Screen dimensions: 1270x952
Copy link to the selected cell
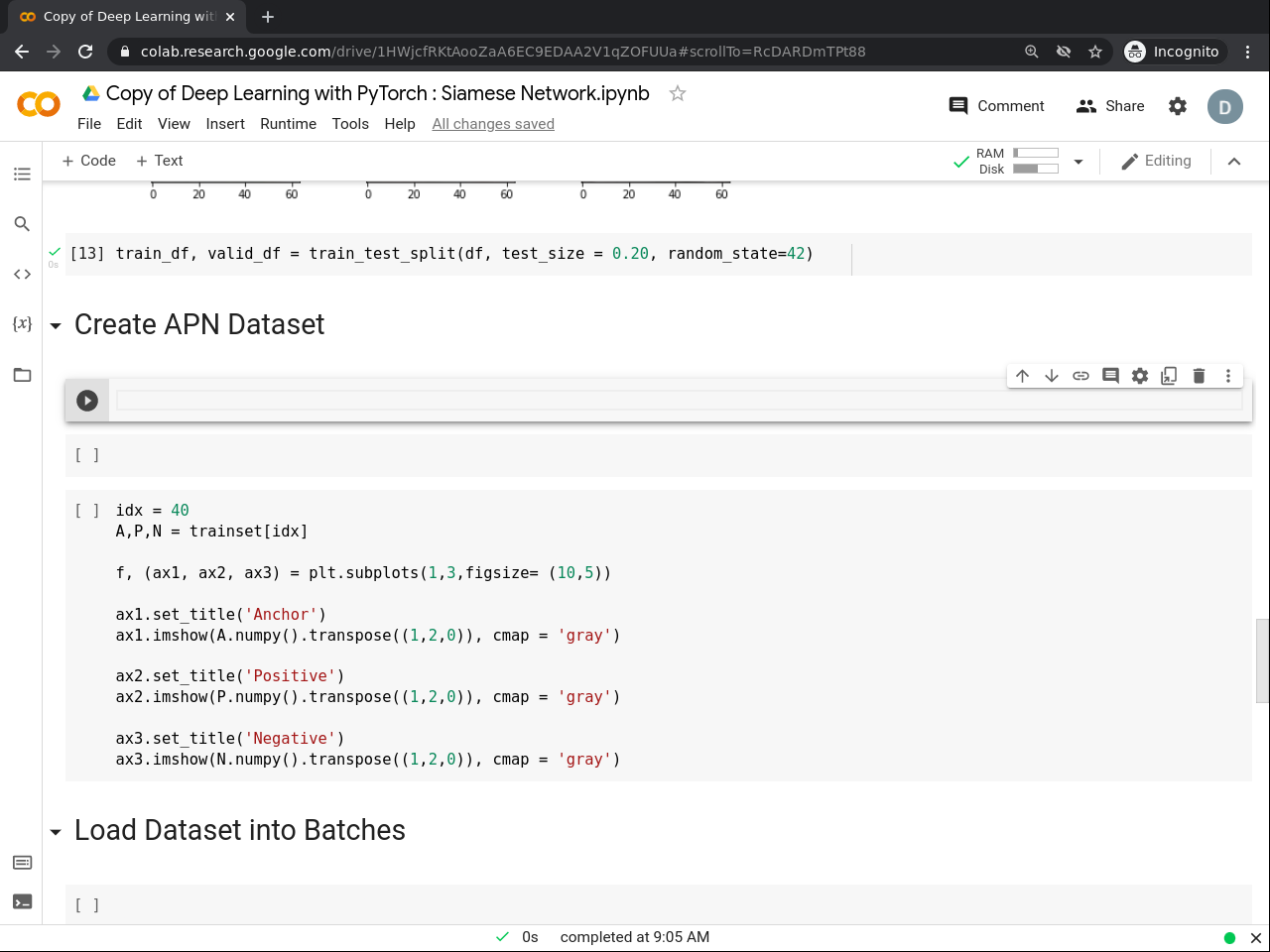(1080, 376)
